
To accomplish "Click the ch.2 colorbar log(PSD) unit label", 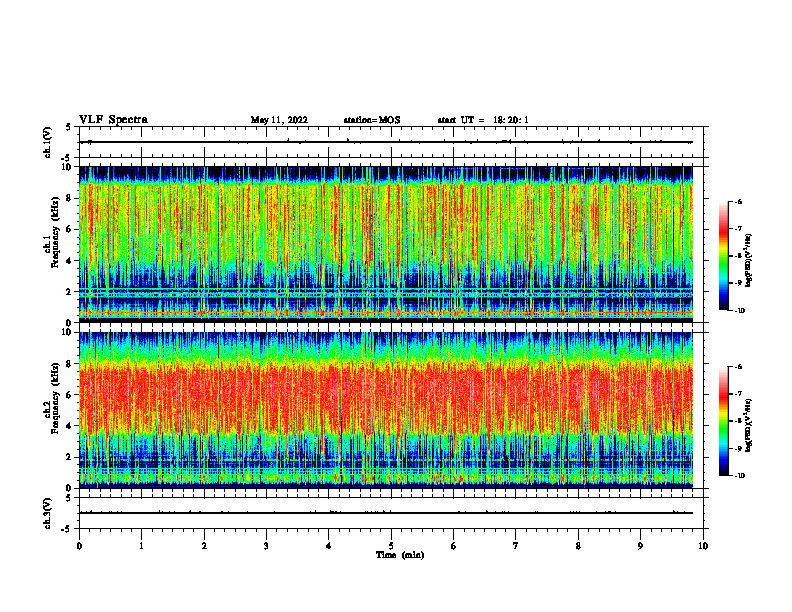I will click(749, 424).
